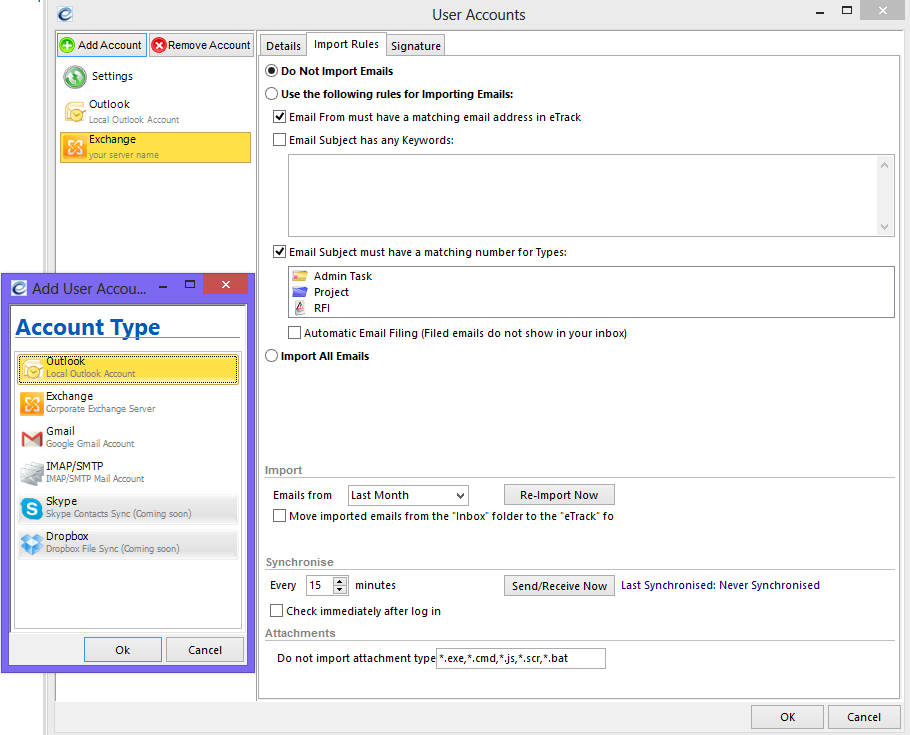
Task: Select Project in types list
Action: point(331,292)
